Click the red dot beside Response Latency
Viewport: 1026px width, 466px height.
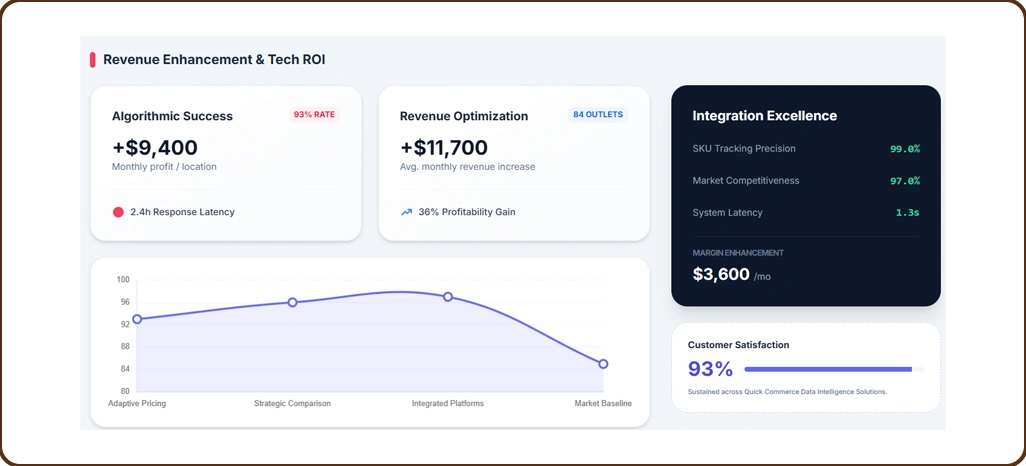point(118,212)
